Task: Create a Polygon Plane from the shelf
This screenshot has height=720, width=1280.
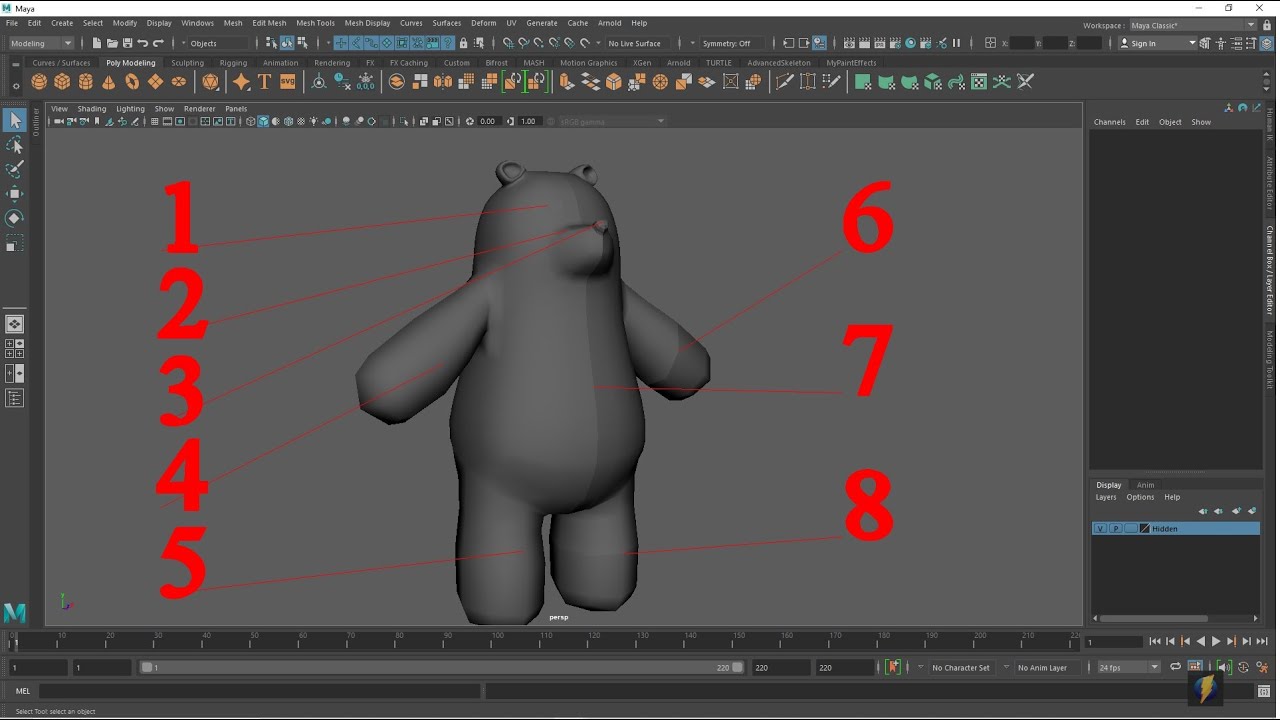Action: click(x=155, y=81)
